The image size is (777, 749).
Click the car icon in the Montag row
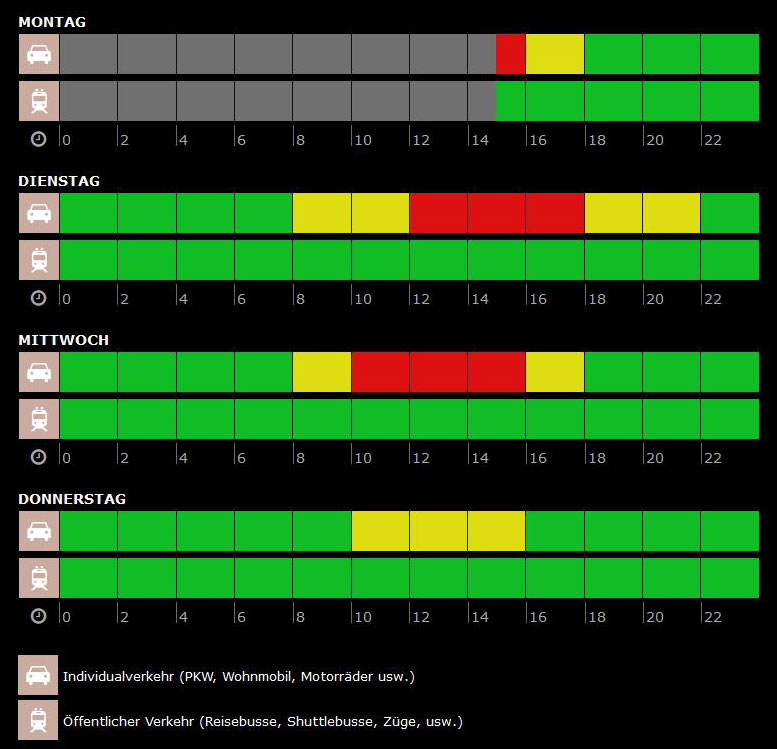click(x=39, y=54)
